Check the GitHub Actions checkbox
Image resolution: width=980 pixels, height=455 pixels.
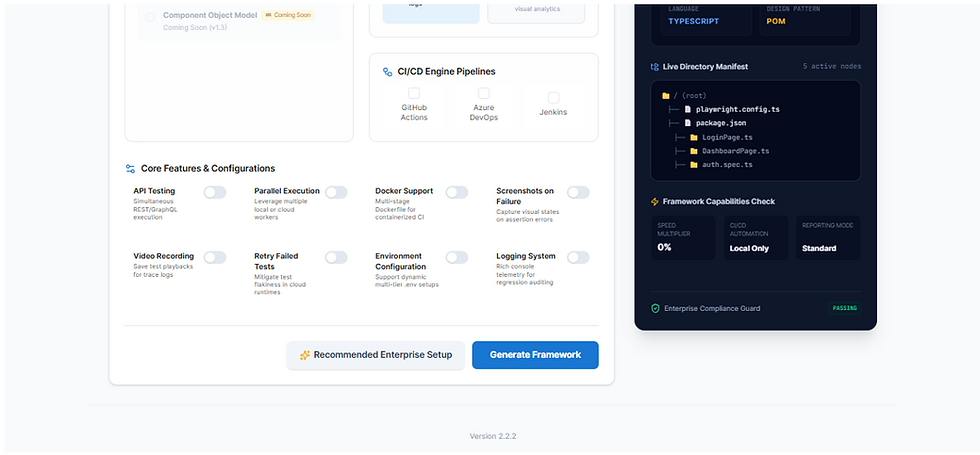click(x=414, y=93)
